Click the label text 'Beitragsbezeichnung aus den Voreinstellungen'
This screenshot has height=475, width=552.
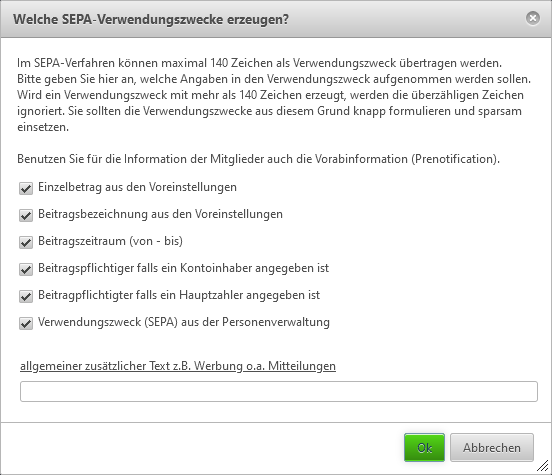pos(160,214)
